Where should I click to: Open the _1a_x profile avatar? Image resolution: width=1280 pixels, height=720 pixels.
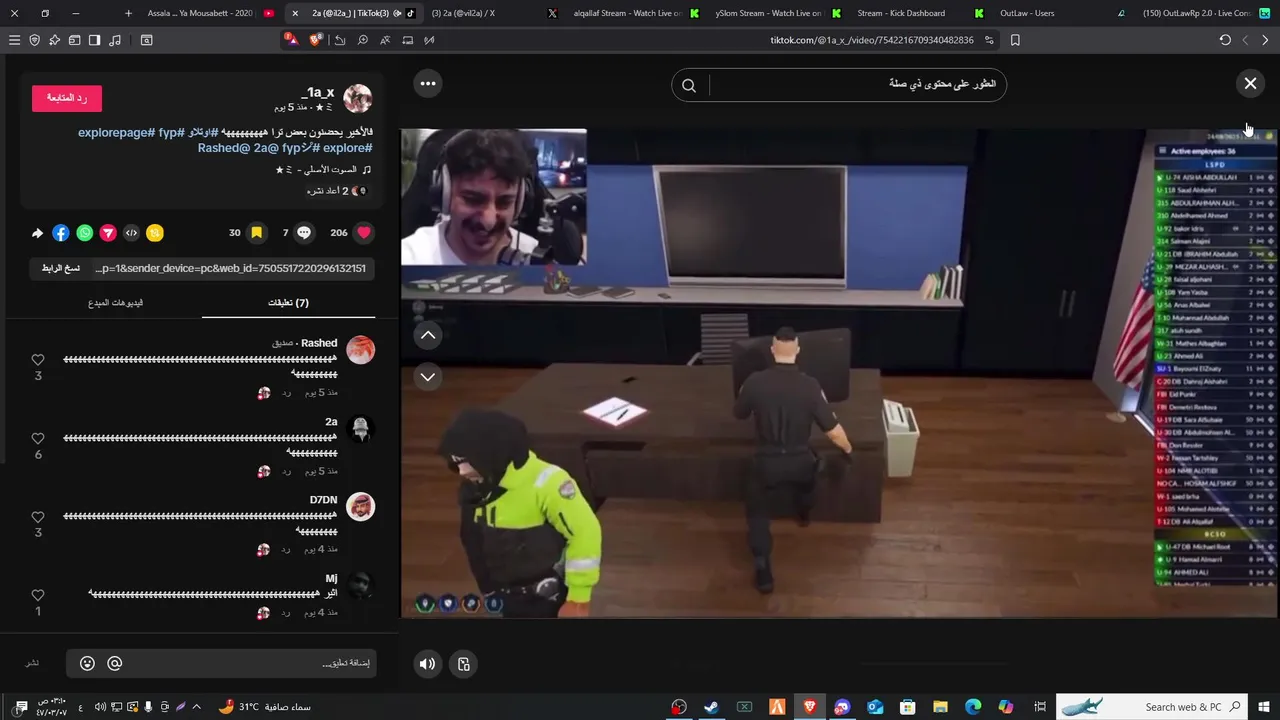click(358, 98)
